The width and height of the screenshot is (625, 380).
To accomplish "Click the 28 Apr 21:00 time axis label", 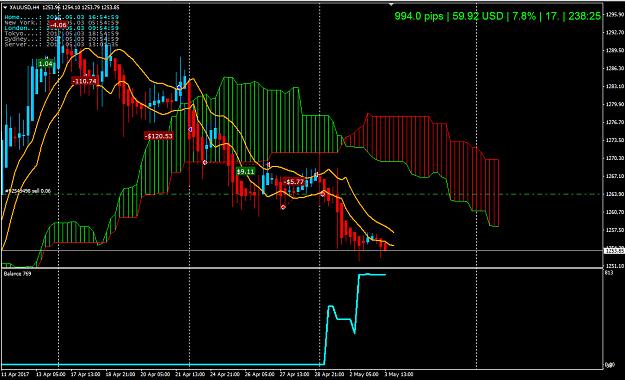I will click(x=329, y=374).
